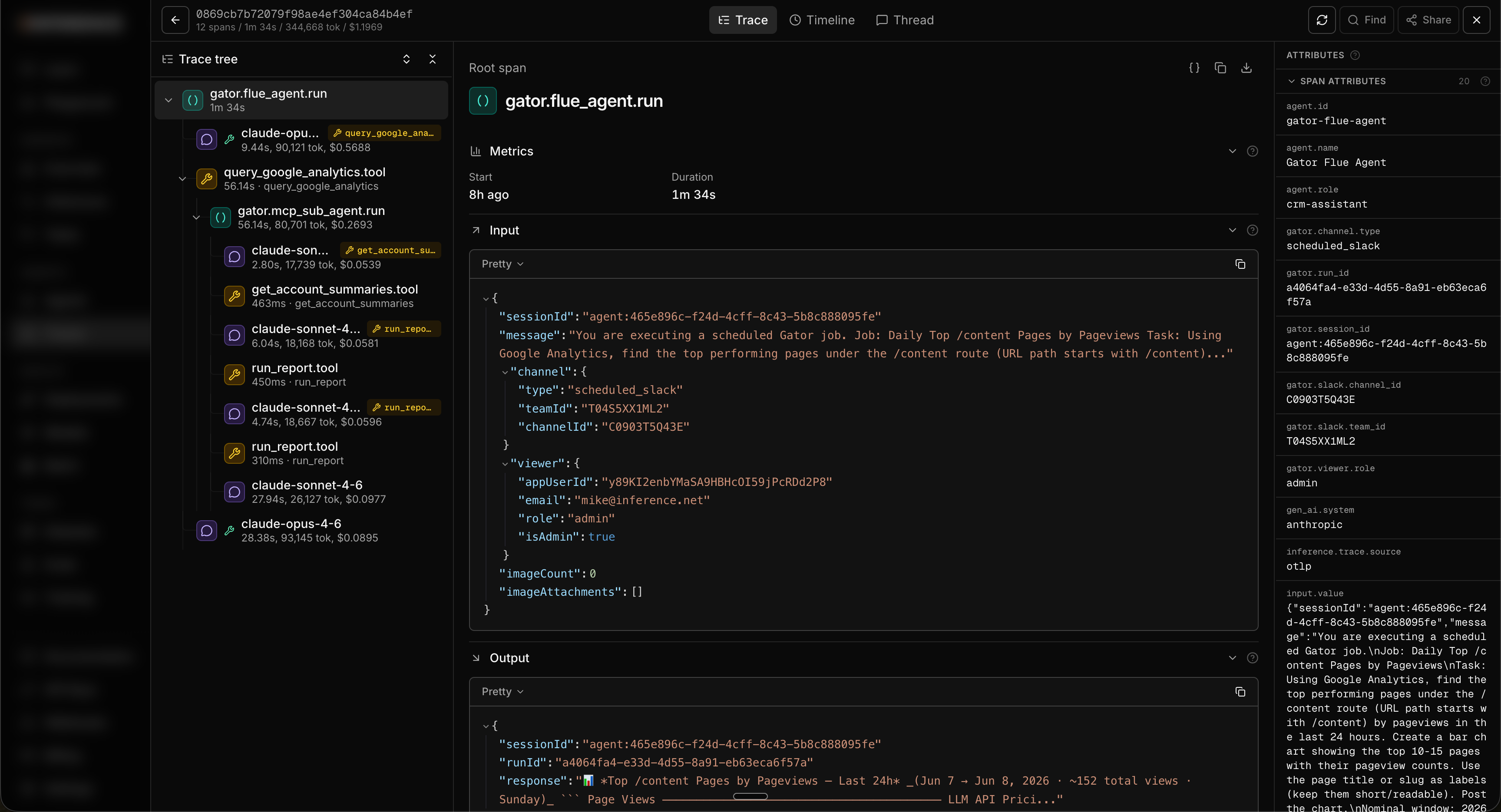Copy the Output JSON
1501x812 pixels.
tap(1240, 691)
